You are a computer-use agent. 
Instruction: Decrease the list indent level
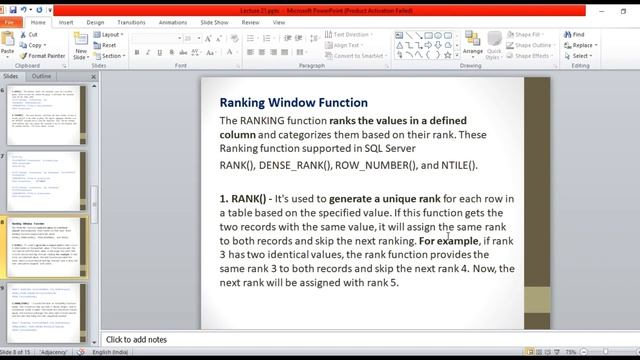tap(288, 38)
